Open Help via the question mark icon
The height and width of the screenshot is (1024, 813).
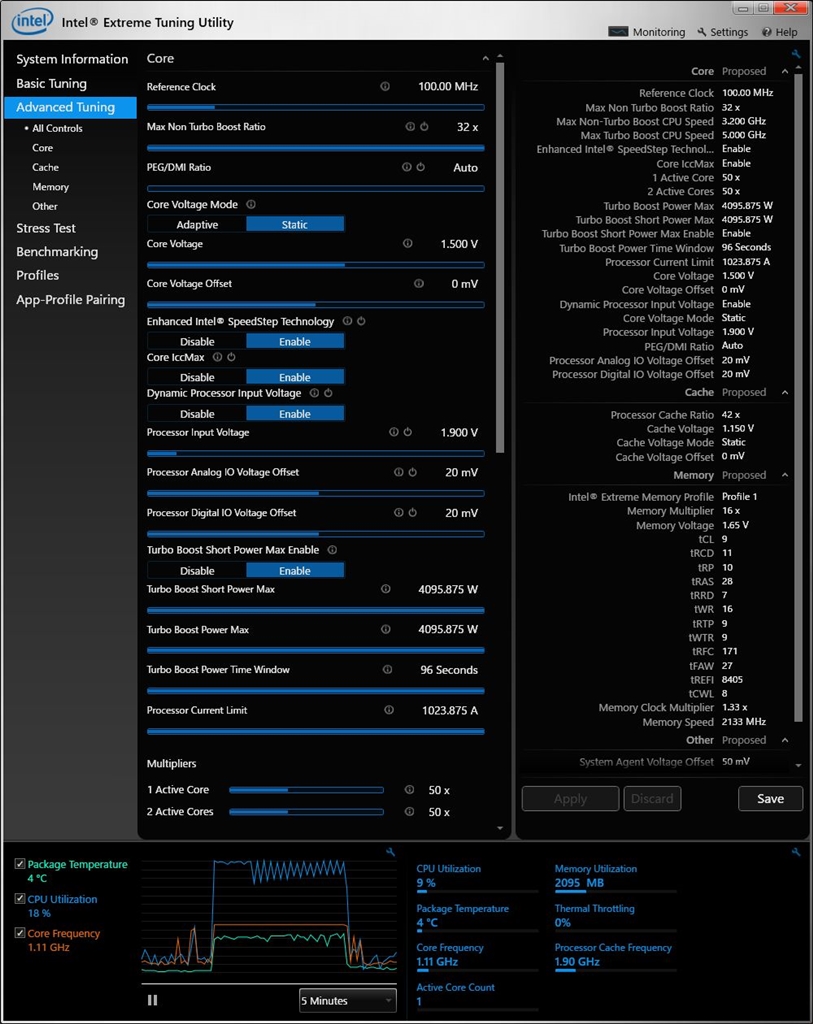[x=767, y=32]
